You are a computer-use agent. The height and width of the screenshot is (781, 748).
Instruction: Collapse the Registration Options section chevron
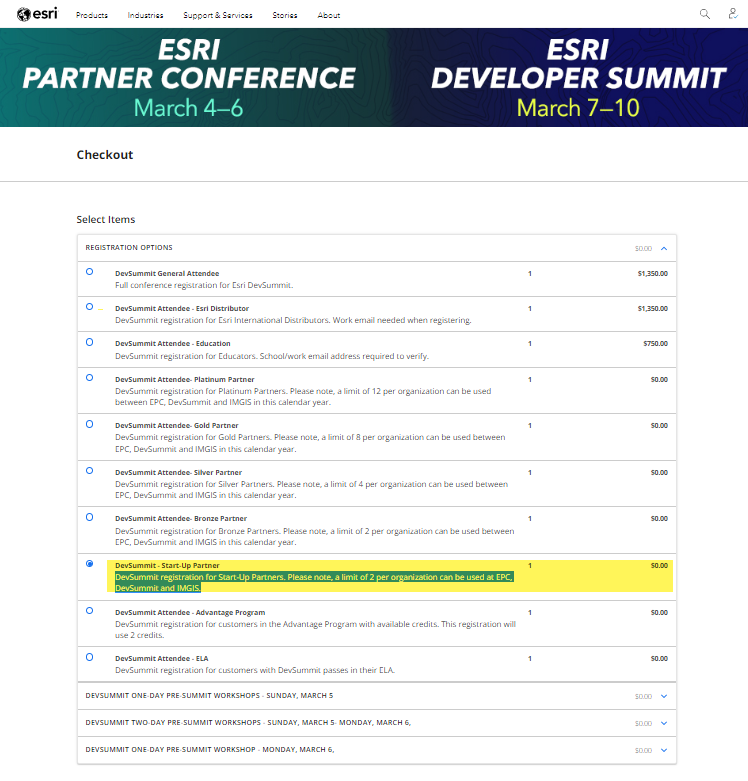point(664,248)
